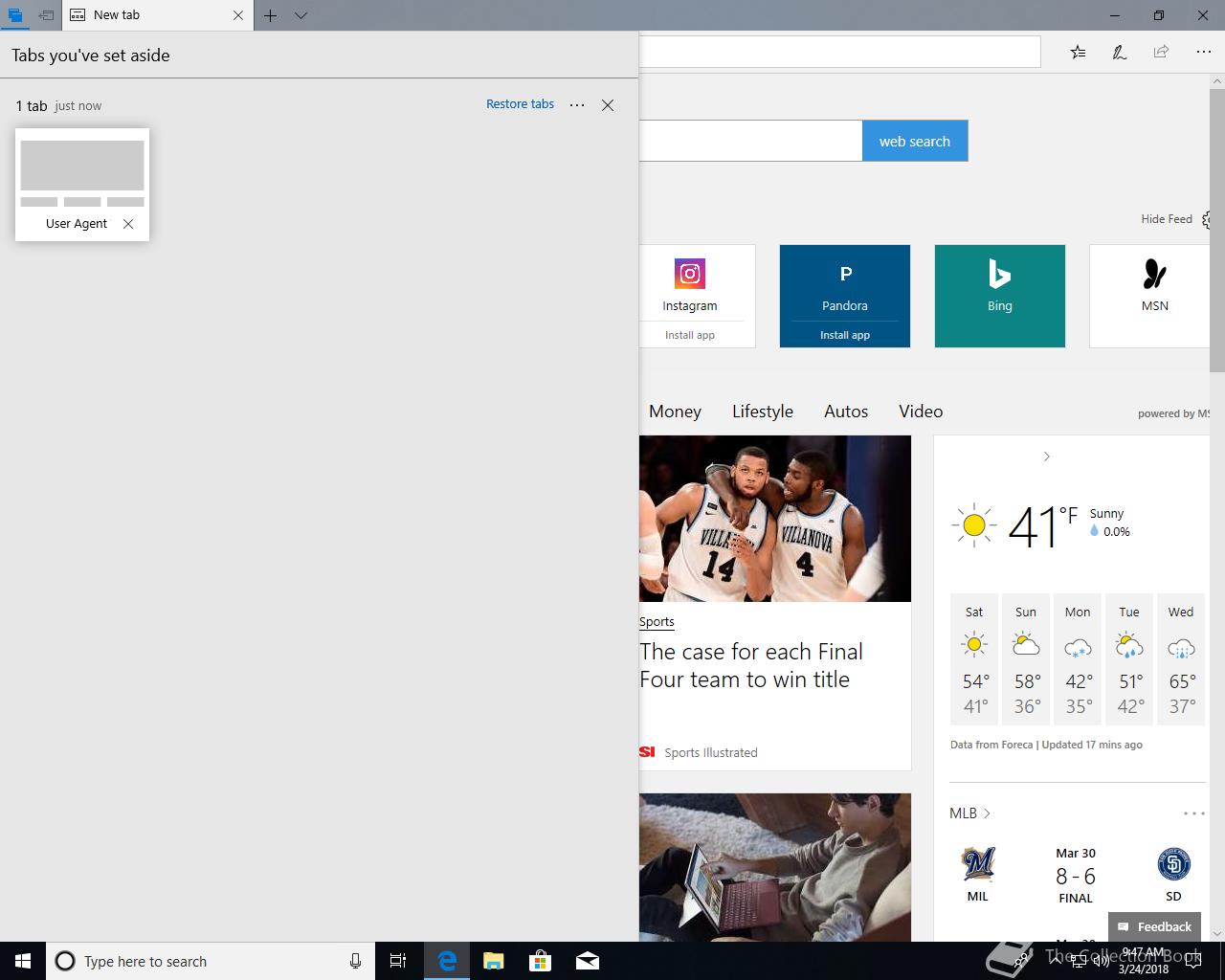Click the Share icon in toolbar

pyautogui.click(x=1161, y=52)
